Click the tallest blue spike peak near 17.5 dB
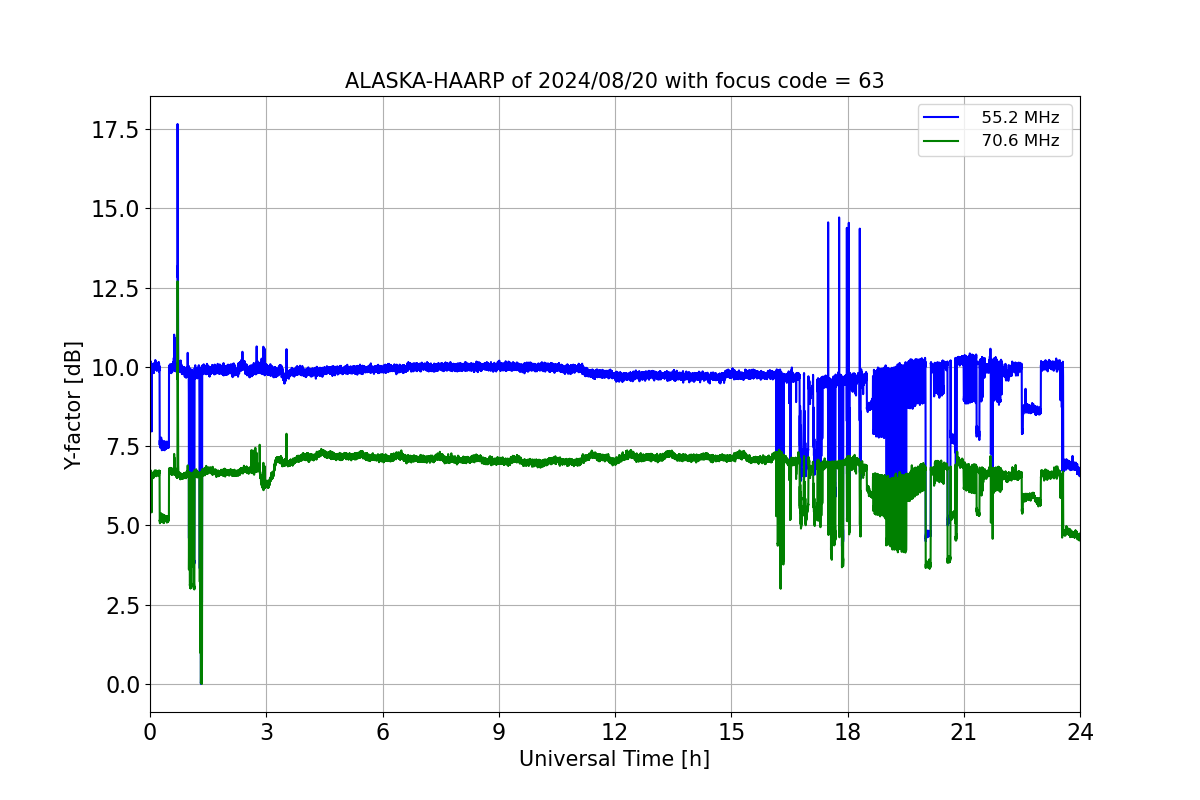 177,125
